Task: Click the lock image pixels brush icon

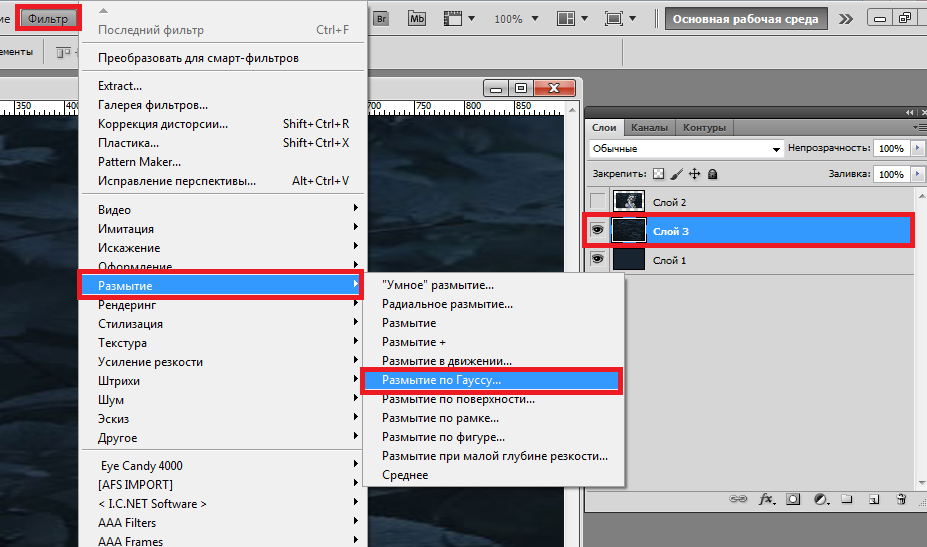Action: click(x=676, y=174)
